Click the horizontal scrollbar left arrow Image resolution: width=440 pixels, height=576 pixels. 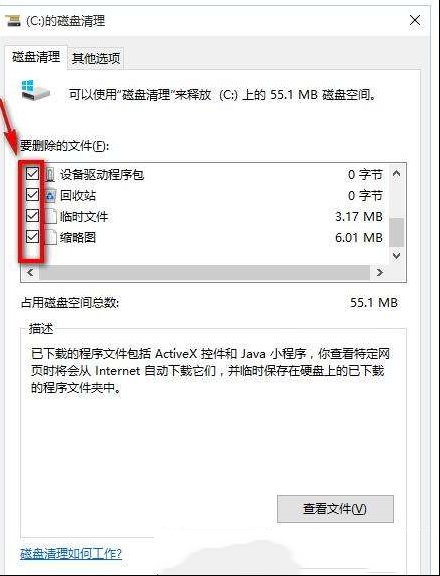(x=30, y=273)
